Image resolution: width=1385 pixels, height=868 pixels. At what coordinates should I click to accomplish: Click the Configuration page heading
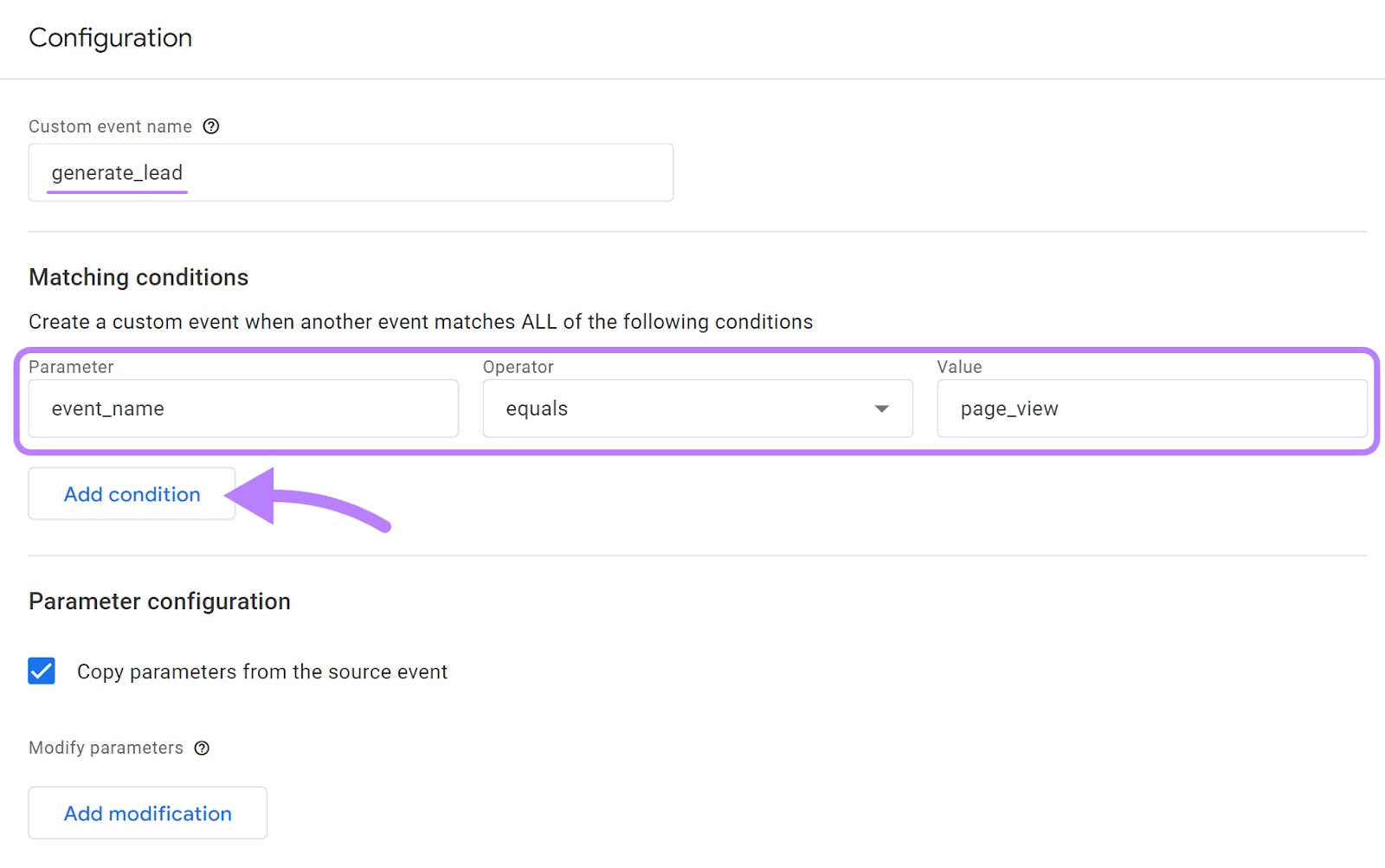[110, 37]
